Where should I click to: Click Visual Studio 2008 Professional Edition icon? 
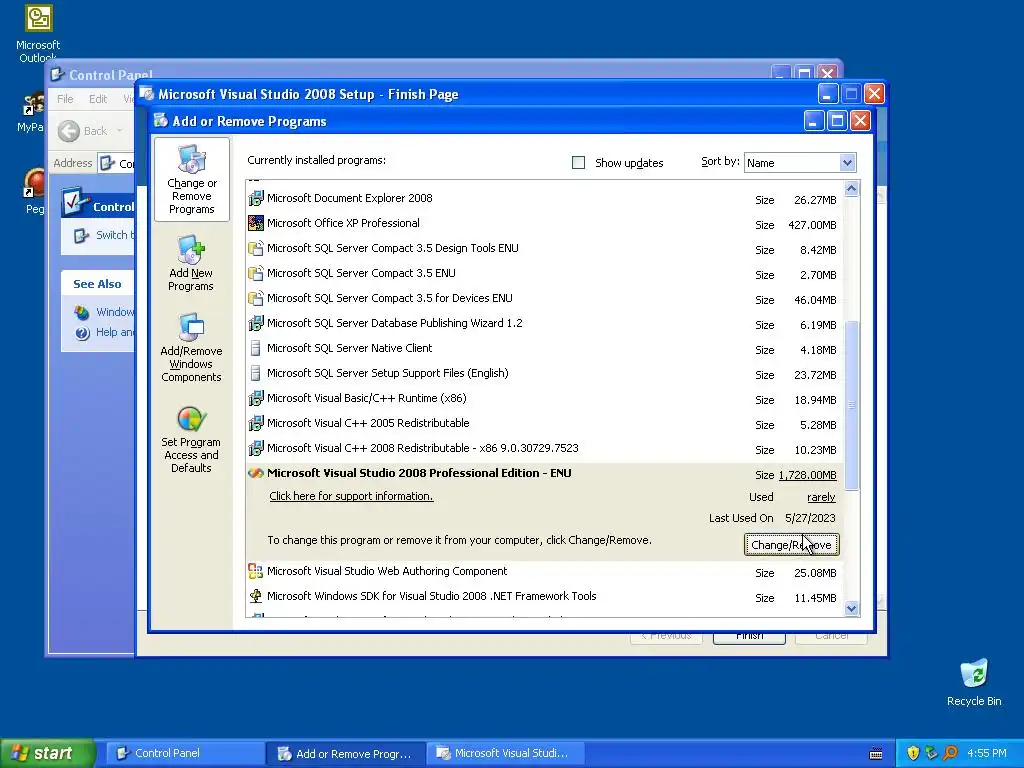click(x=256, y=473)
